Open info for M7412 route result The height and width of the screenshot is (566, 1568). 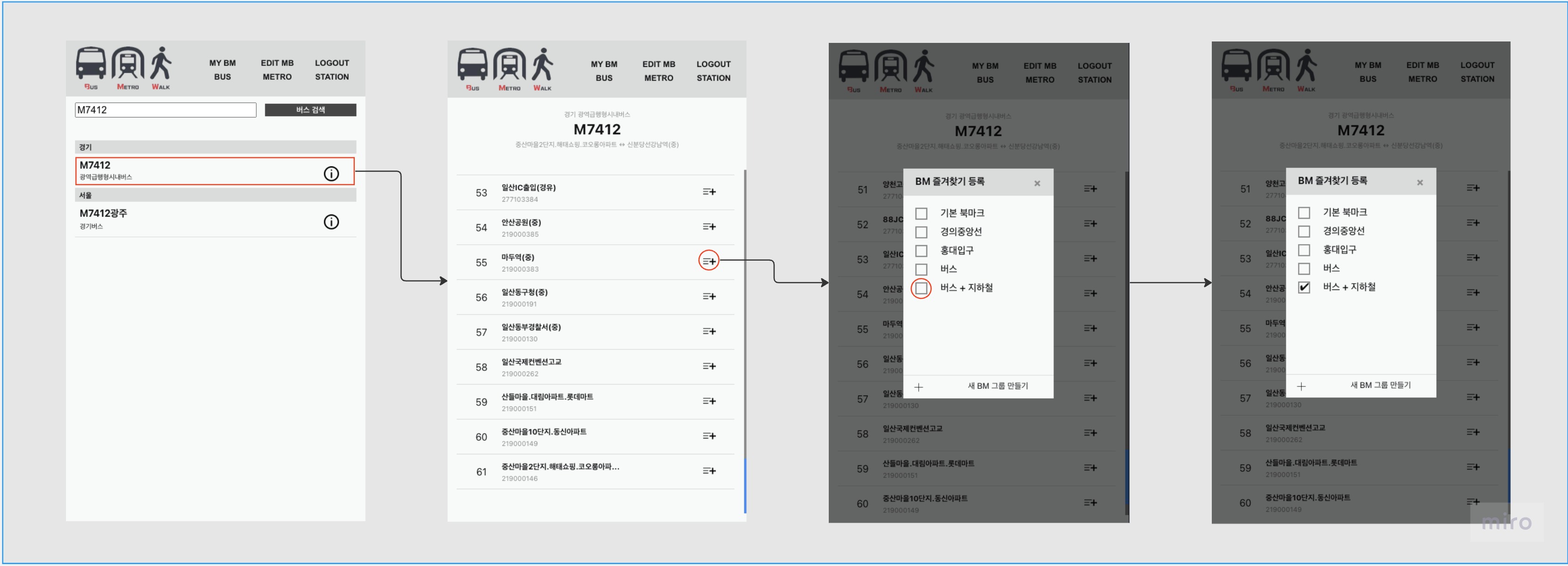point(331,173)
